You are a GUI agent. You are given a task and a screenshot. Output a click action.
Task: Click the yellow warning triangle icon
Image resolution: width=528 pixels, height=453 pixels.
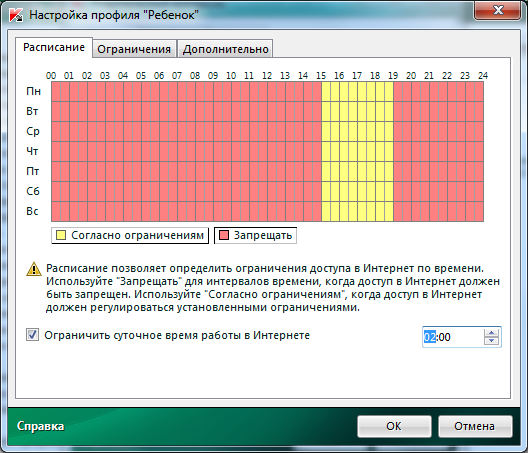[x=34, y=269]
